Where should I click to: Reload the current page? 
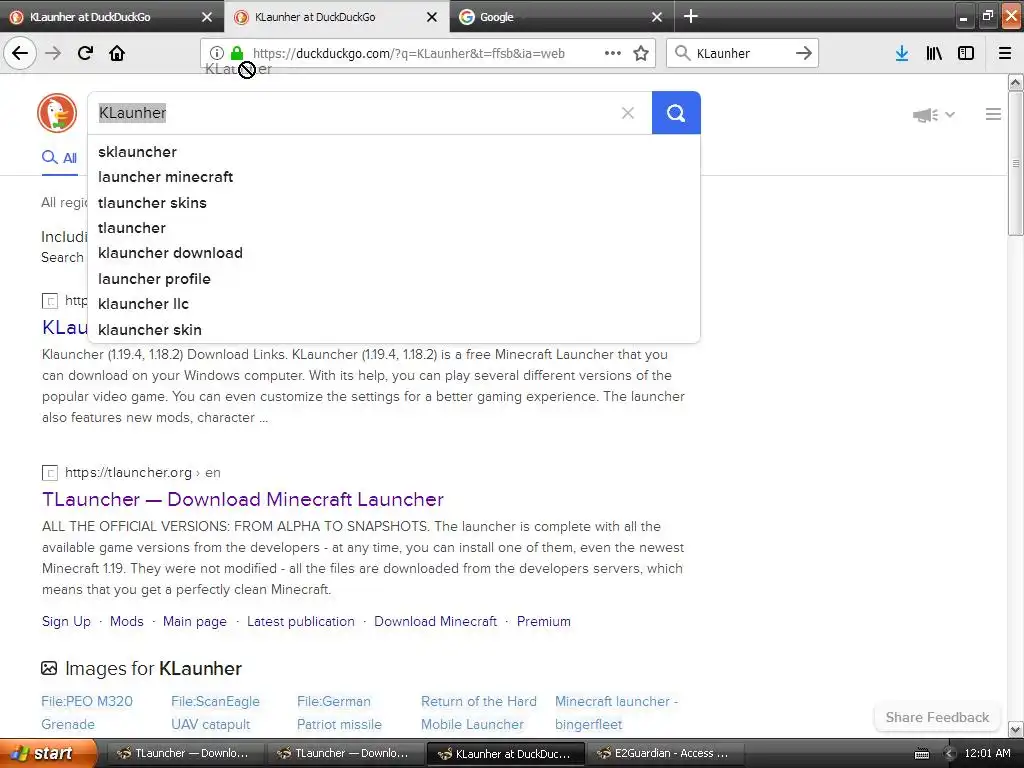click(x=86, y=53)
